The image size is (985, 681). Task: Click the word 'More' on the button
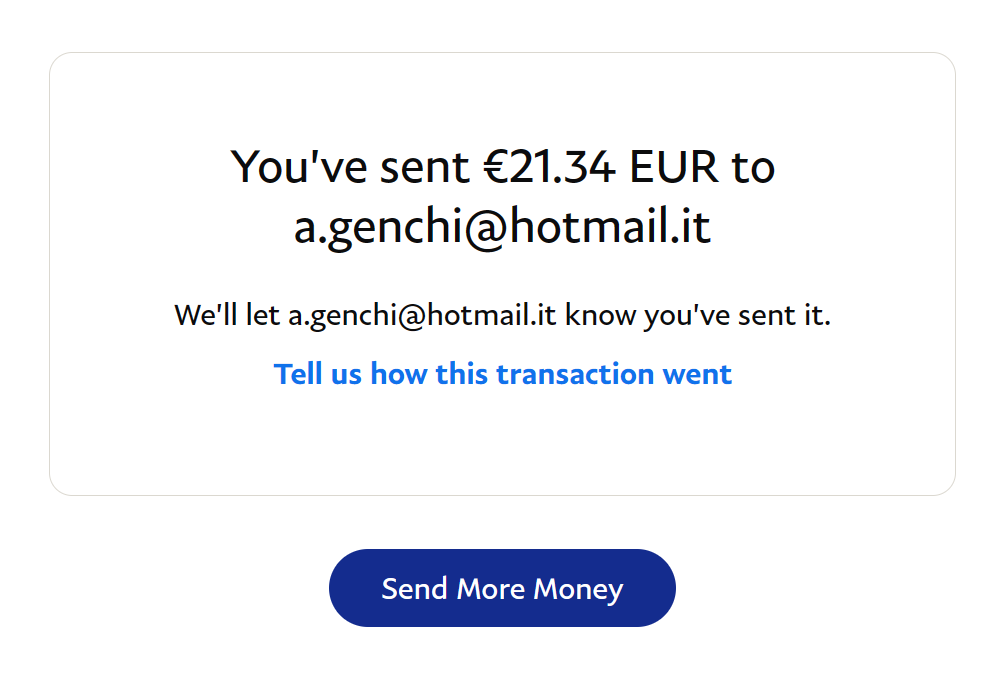coord(491,589)
